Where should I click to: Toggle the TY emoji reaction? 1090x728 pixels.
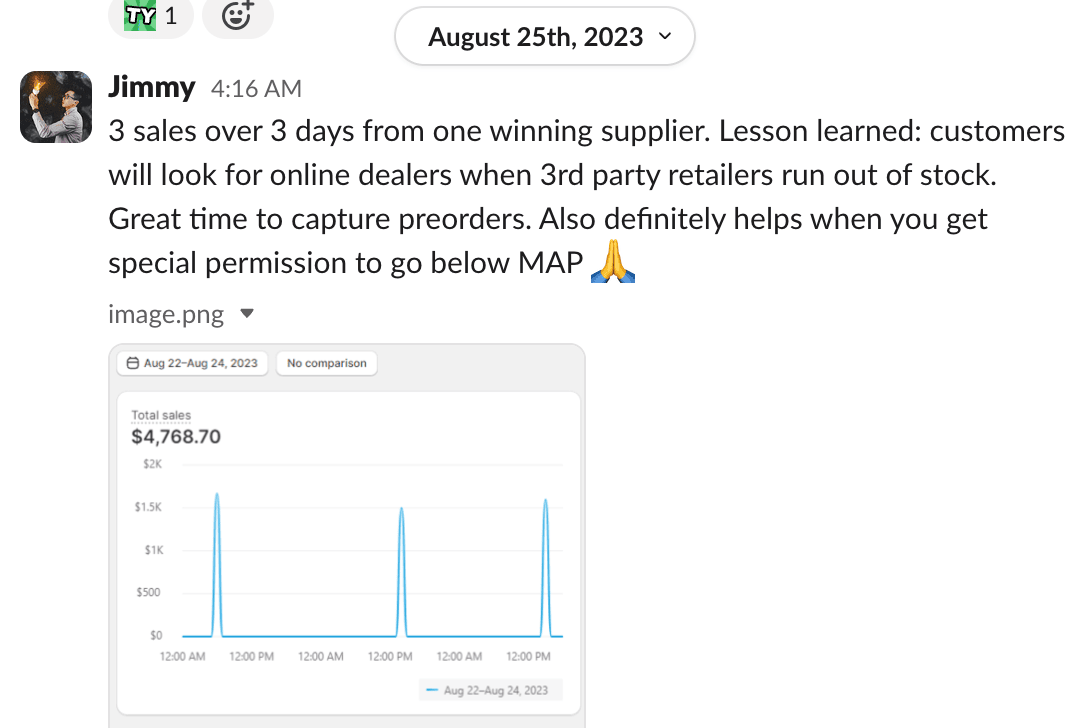point(149,16)
